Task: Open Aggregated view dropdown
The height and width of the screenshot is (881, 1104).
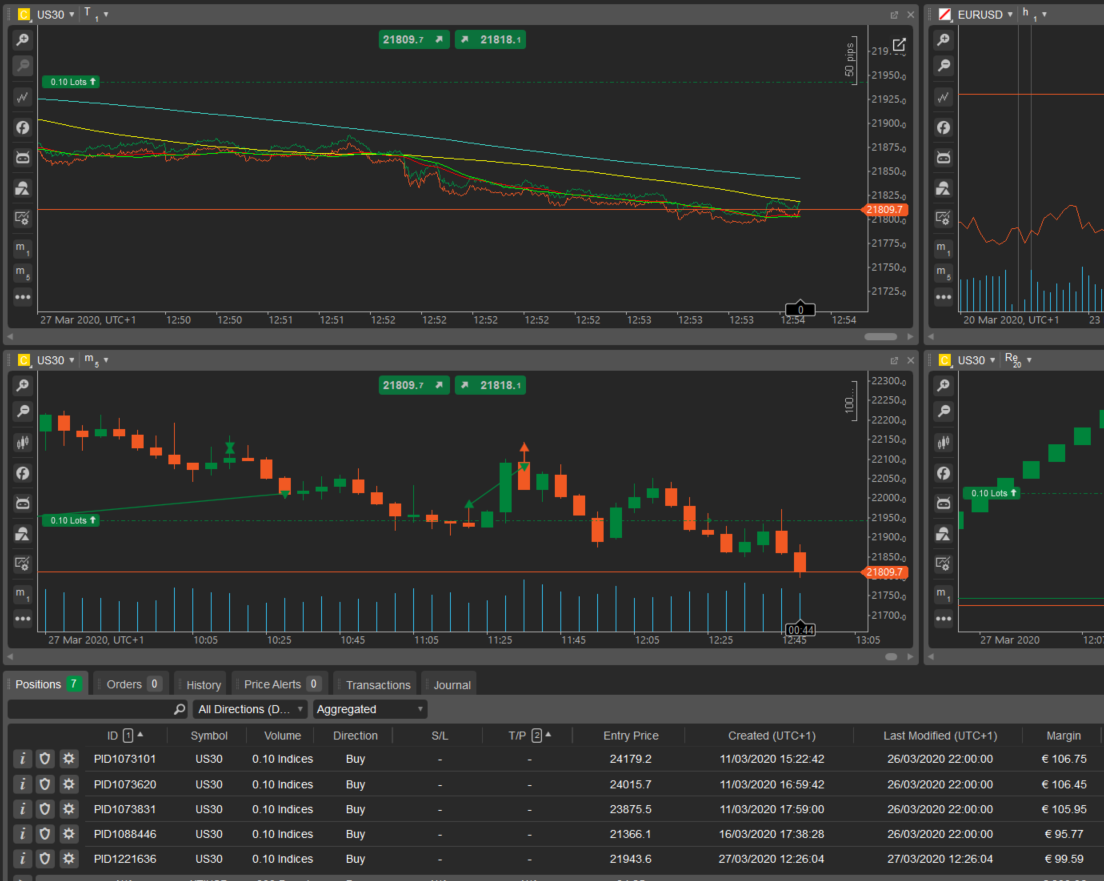Action: (370, 709)
